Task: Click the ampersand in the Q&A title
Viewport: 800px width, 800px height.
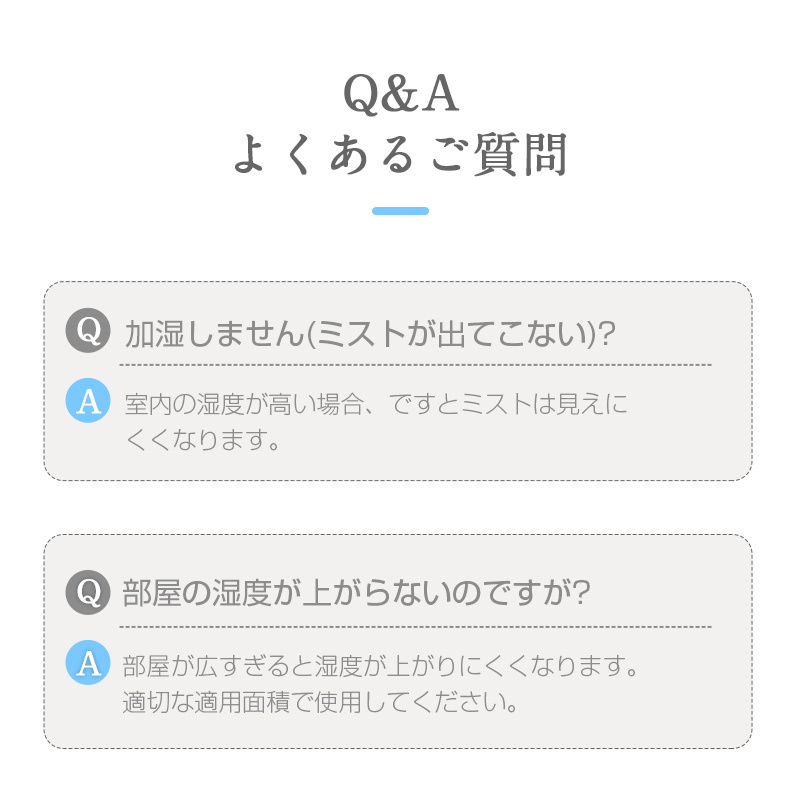Action: tap(400, 96)
